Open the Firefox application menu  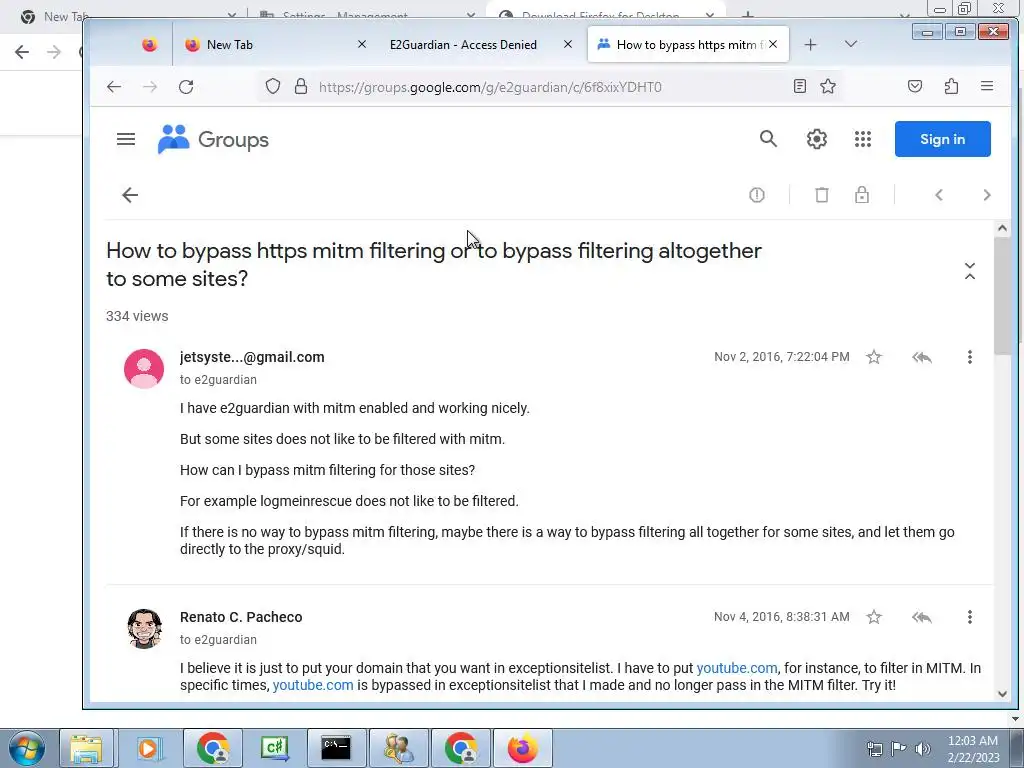point(987,86)
